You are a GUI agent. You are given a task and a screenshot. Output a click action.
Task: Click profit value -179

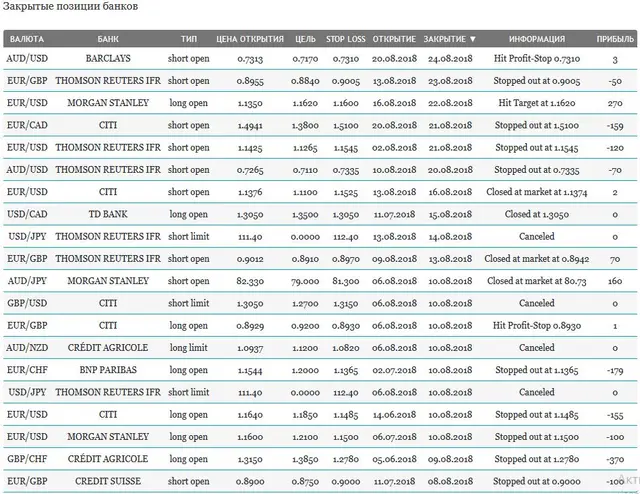coord(615,370)
